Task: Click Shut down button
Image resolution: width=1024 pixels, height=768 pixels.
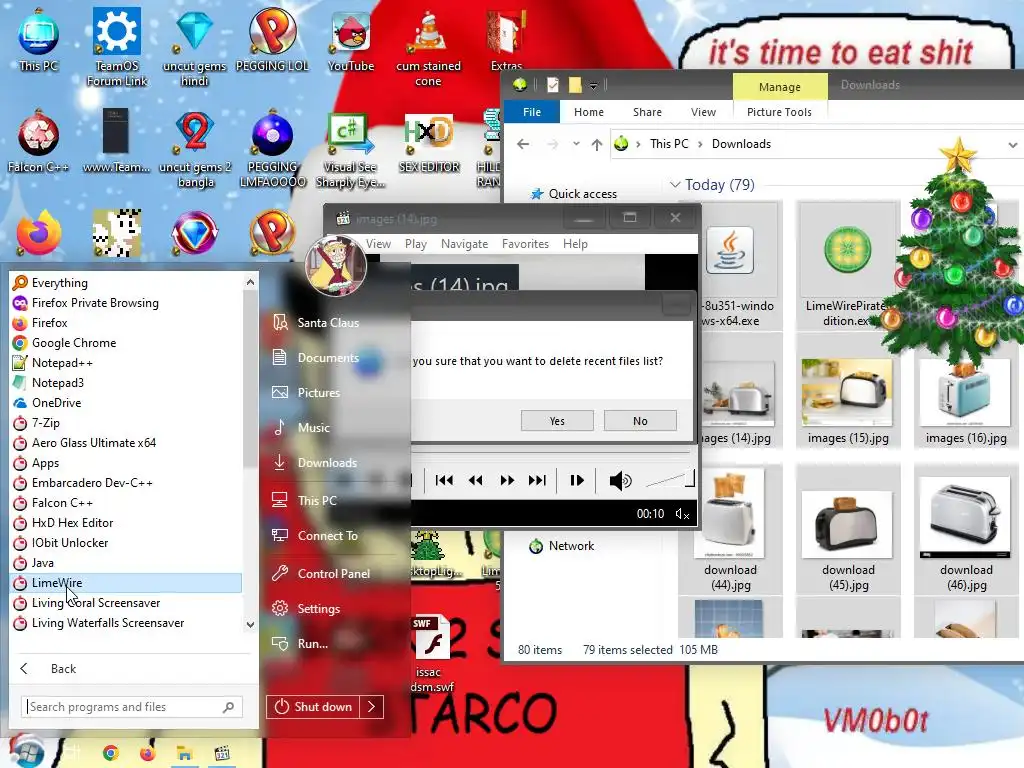Action: pos(313,707)
